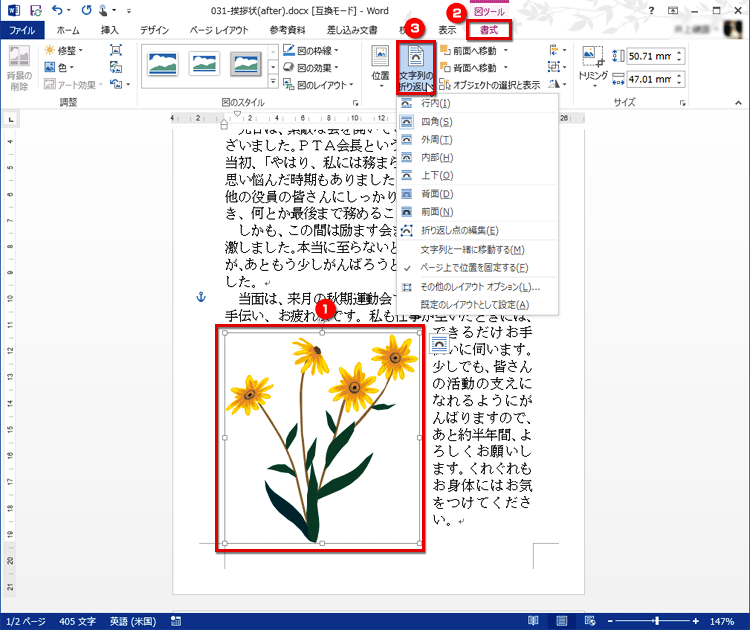Open the Align objects dropdown
750x630 pixels.
click(x=558, y=50)
